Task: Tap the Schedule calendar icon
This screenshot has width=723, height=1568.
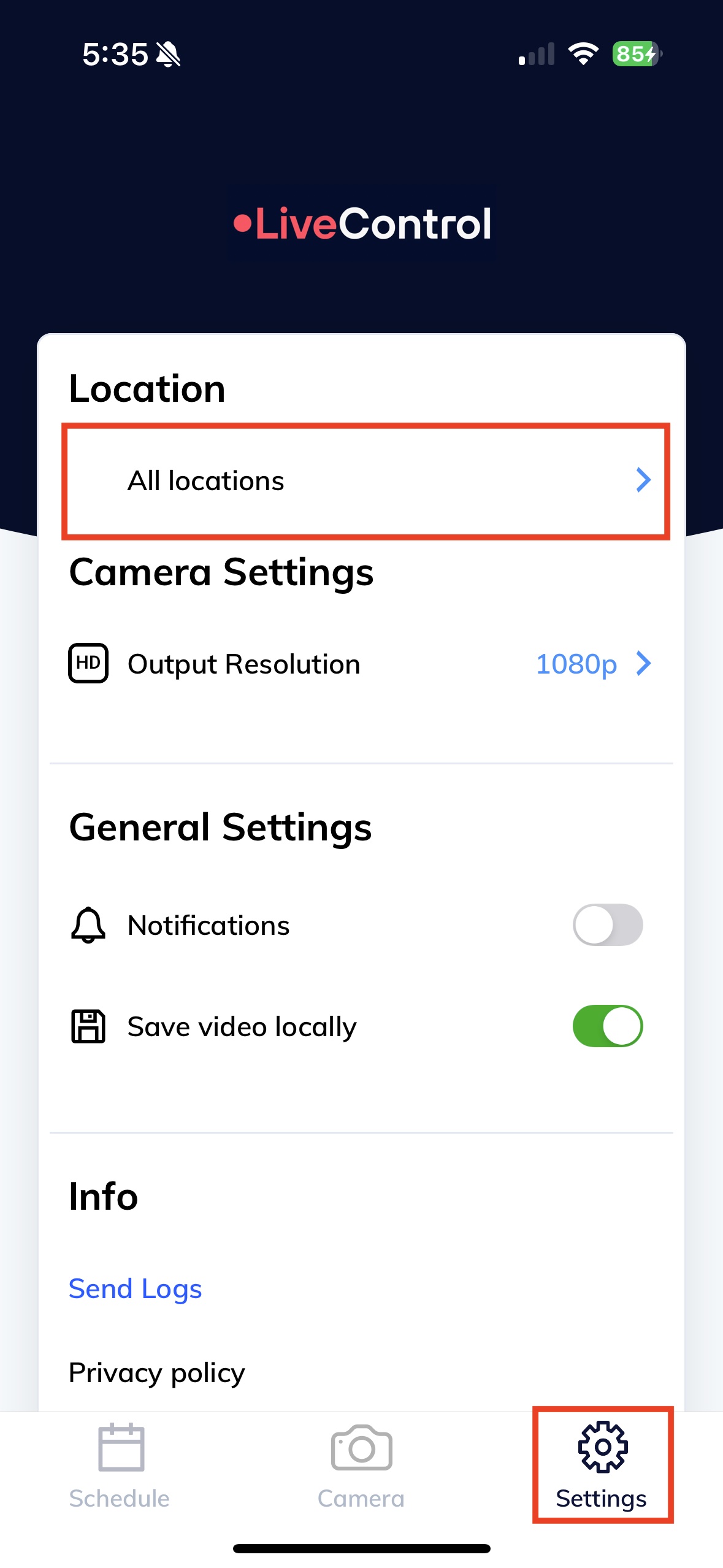Action: point(121,1447)
